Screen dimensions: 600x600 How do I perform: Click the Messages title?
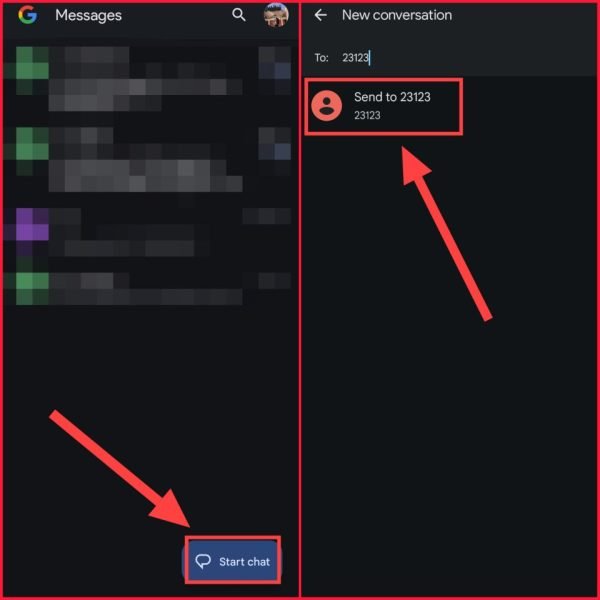[88, 15]
